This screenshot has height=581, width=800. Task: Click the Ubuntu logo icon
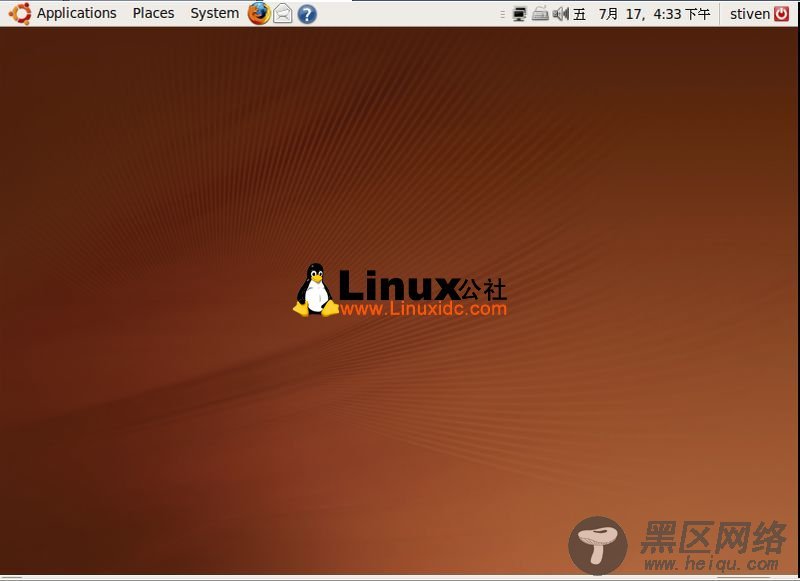pyautogui.click(x=20, y=13)
